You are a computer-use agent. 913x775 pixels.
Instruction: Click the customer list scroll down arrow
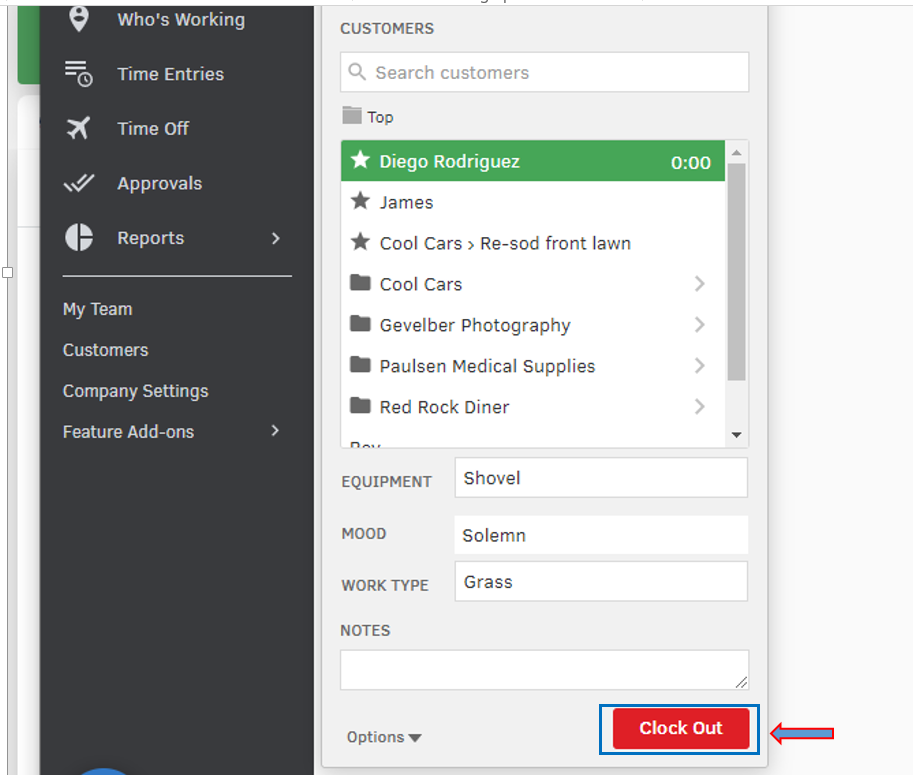coord(737,435)
